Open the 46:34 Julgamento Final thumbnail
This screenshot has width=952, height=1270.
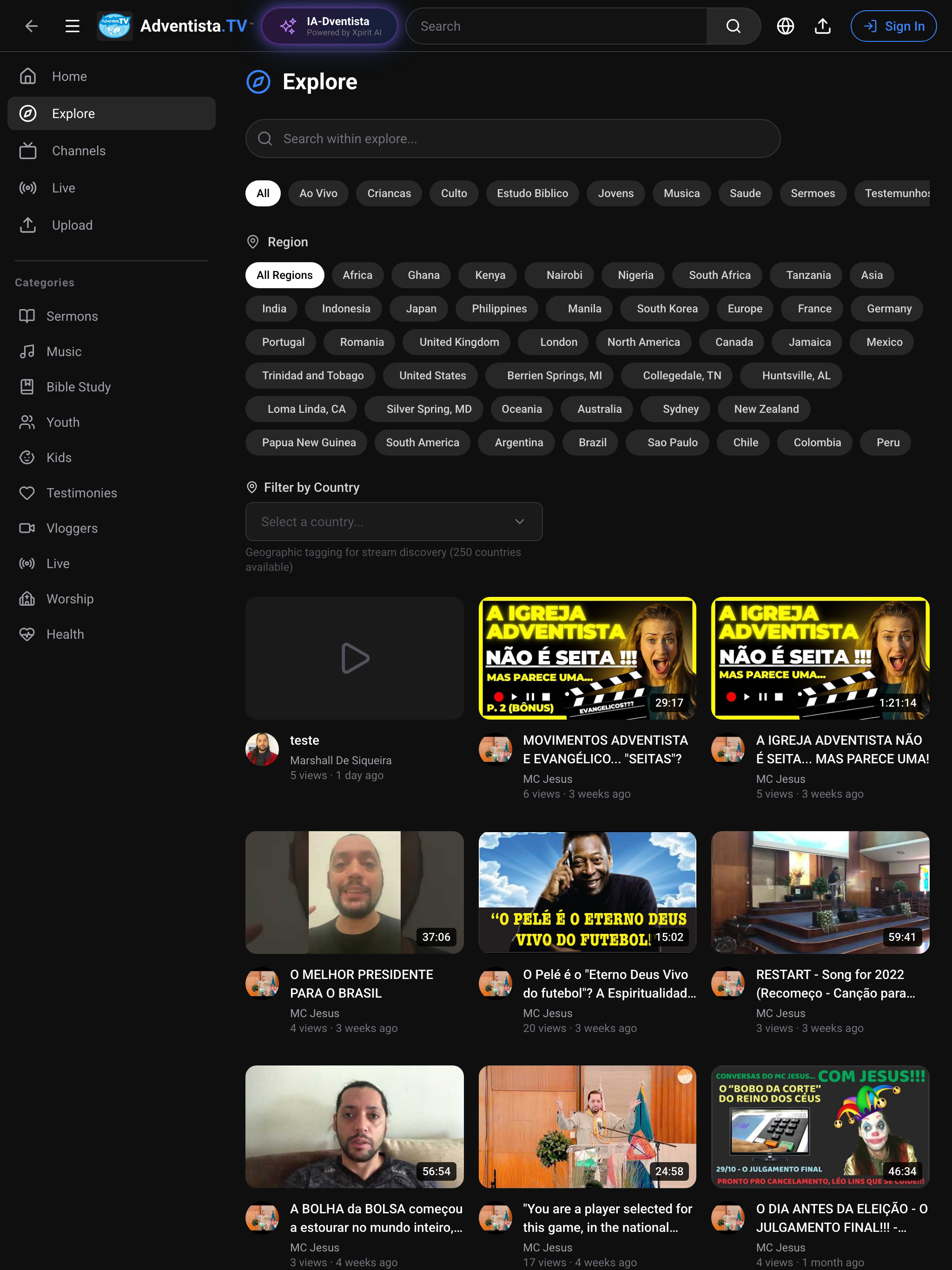click(820, 1126)
